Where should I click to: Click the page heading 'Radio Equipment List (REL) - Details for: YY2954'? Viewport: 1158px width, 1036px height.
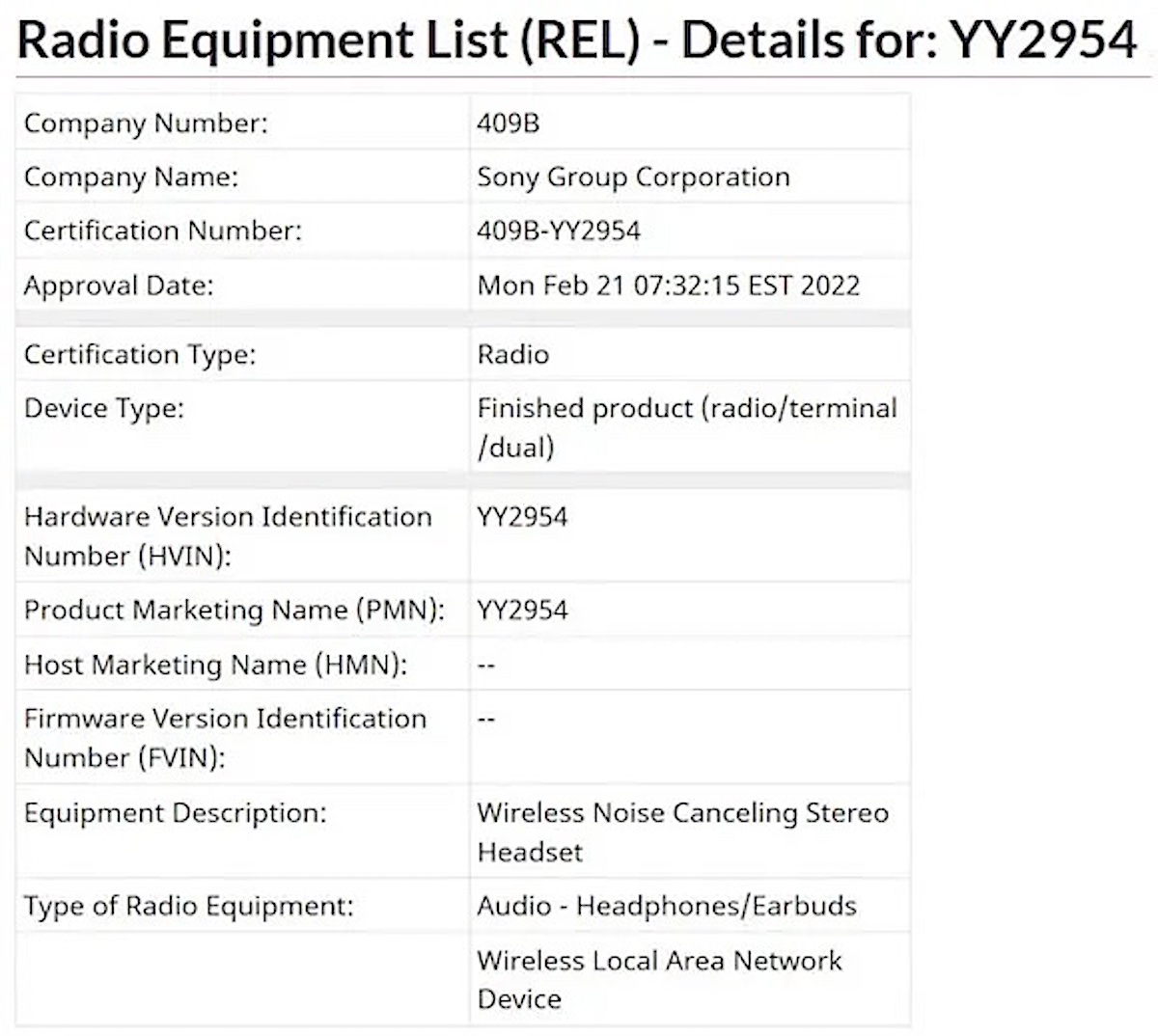click(577, 41)
